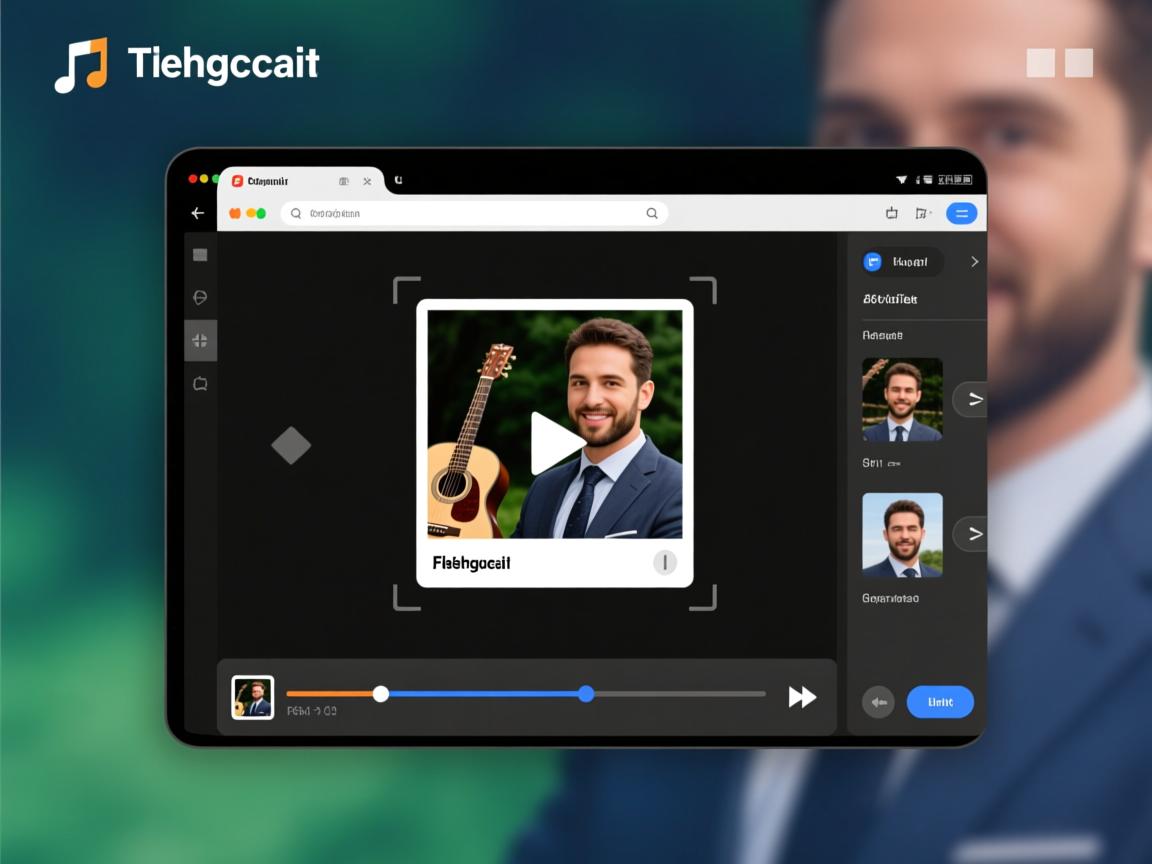
Task: Click the highlighted grid icon in left sidebar
Action: point(200,341)
